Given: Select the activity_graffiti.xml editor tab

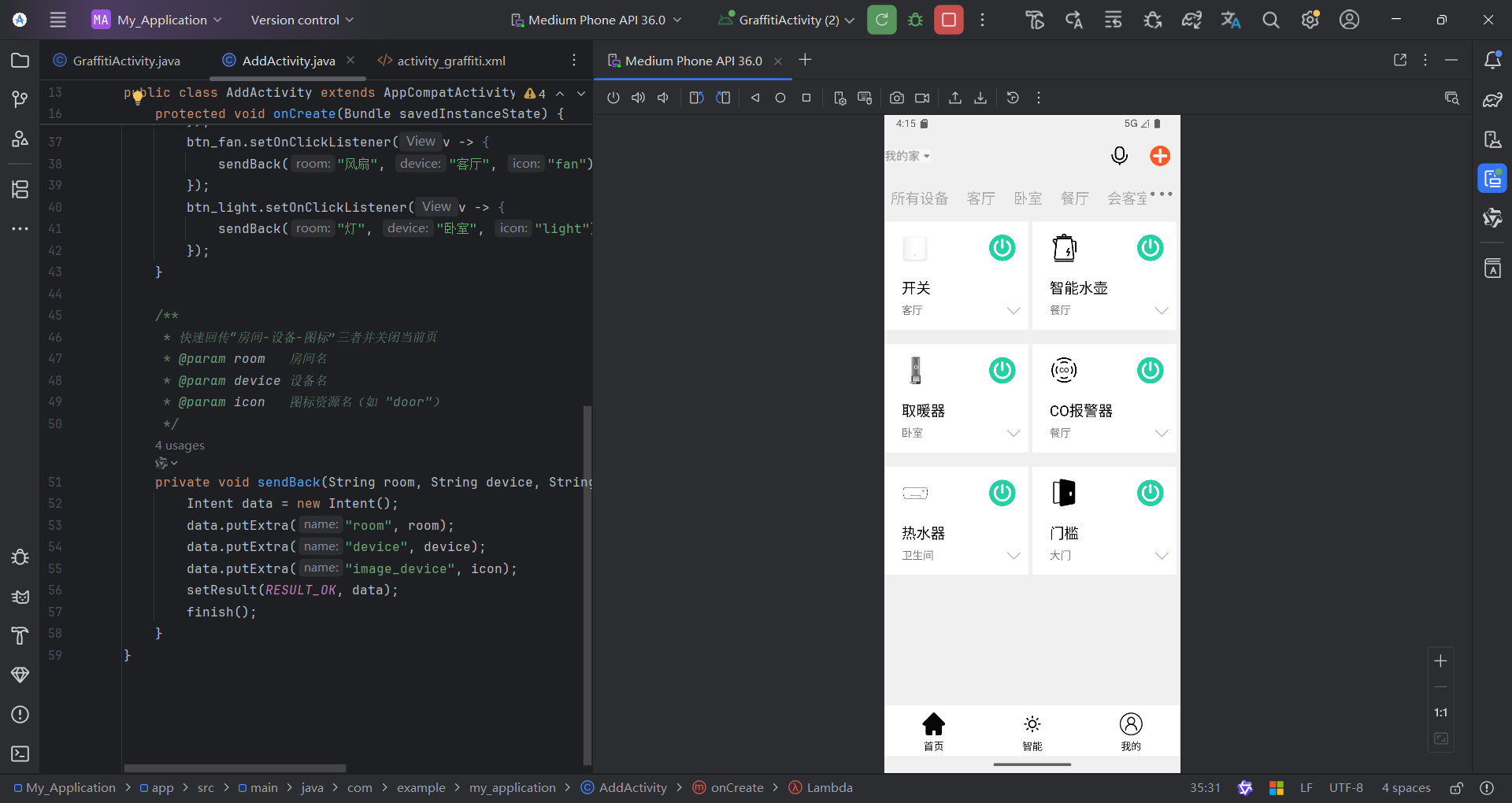Looking at the screenshot, I should tap(450, 61).
